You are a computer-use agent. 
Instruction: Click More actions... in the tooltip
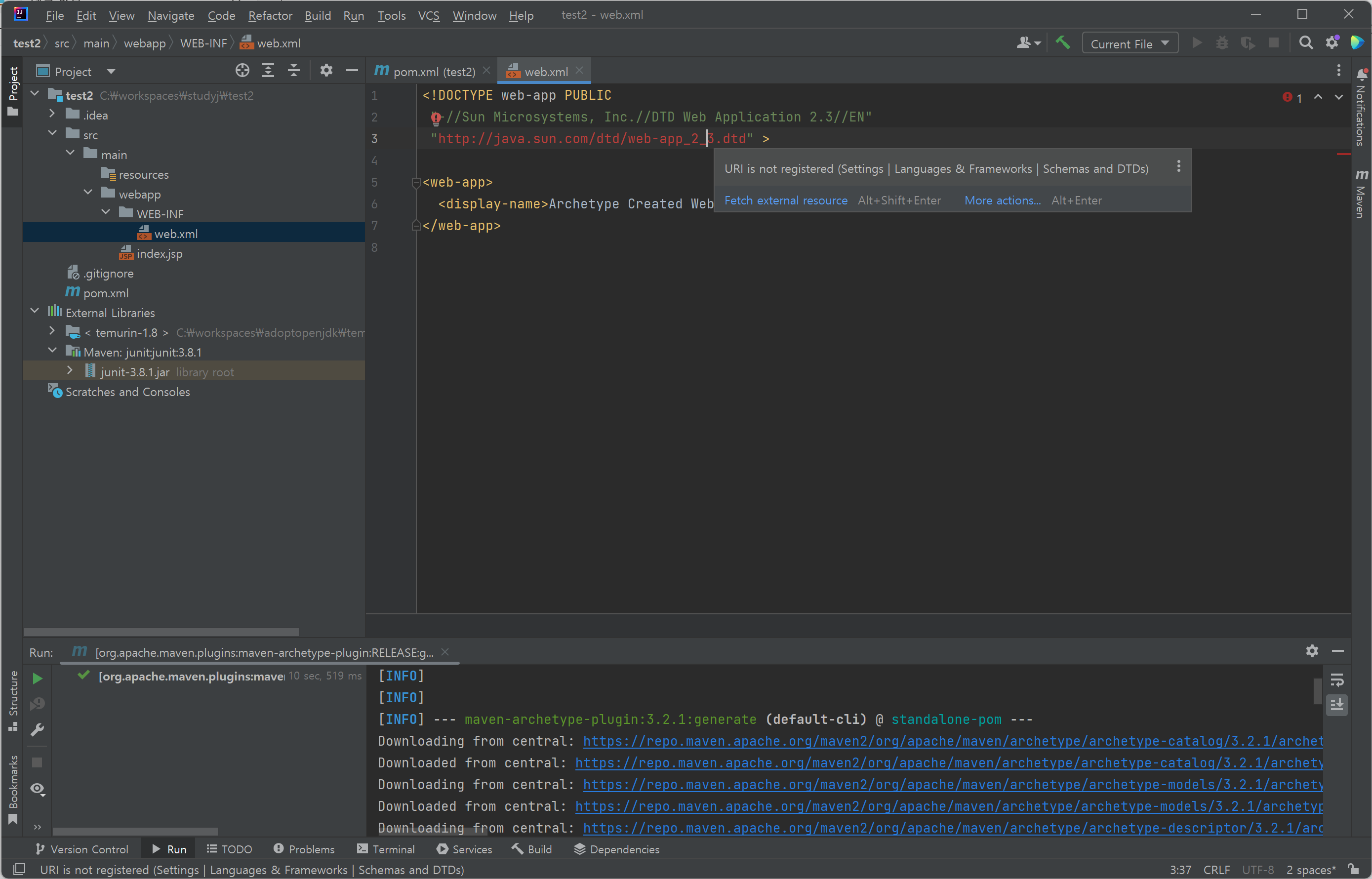coord(1002,200)
